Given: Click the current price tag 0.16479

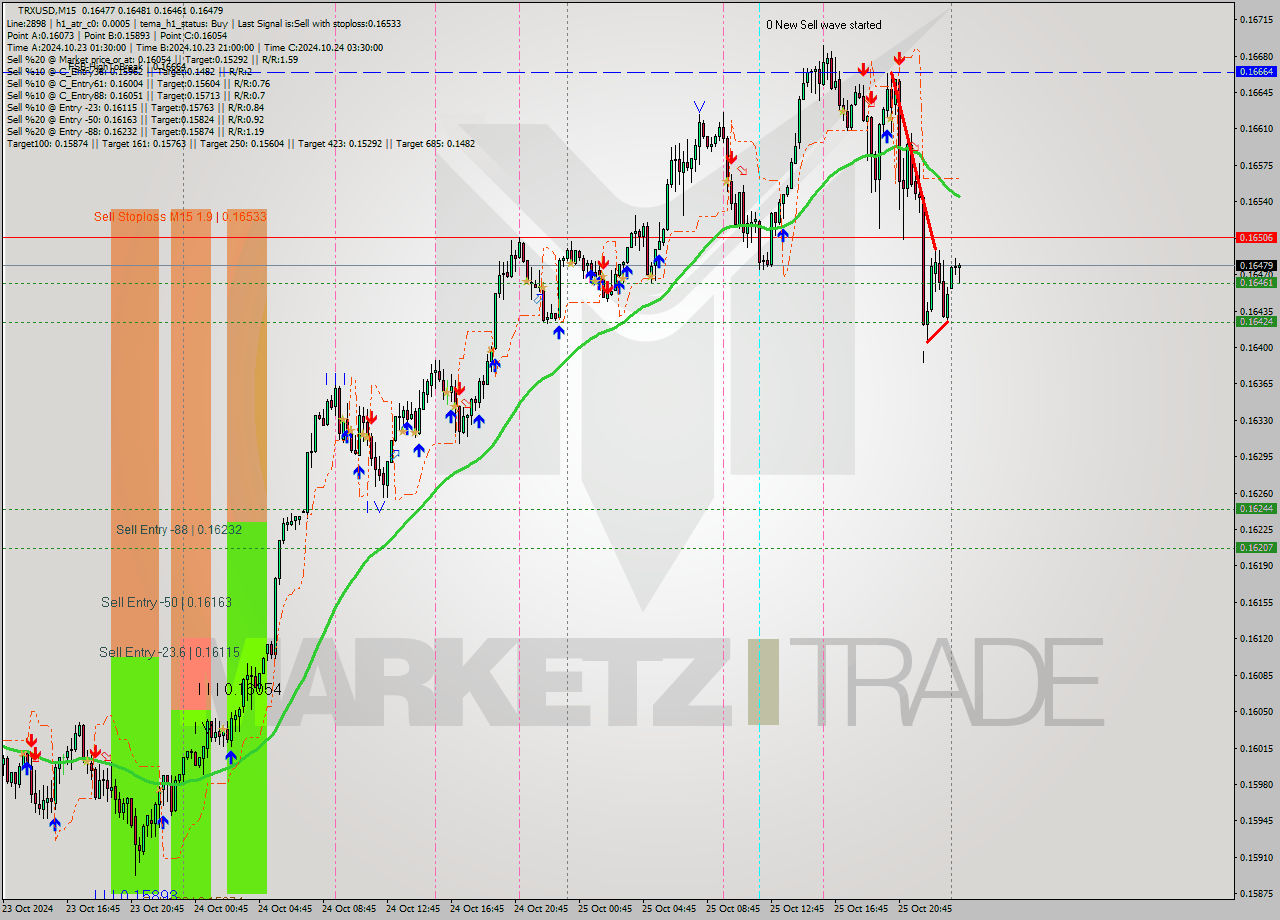Looking at the screenshot, I should tap(1256, 265).
